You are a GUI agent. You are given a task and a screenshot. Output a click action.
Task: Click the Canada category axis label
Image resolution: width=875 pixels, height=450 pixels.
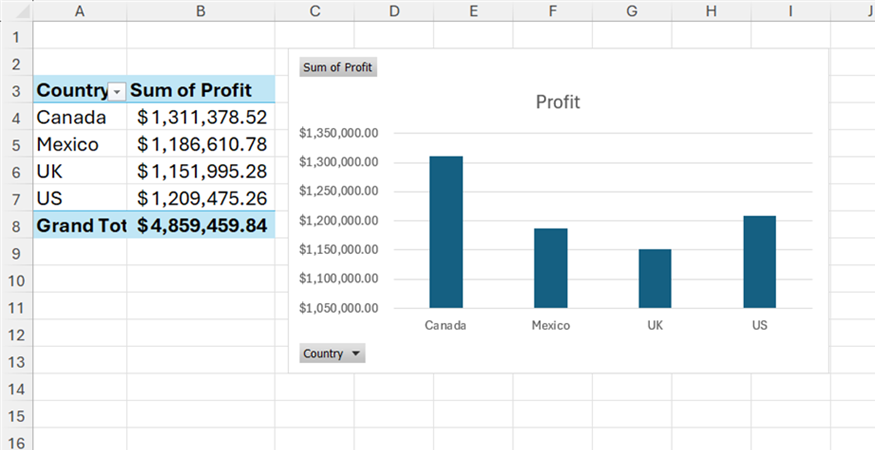pyautogui.click(x=445, y=325)
